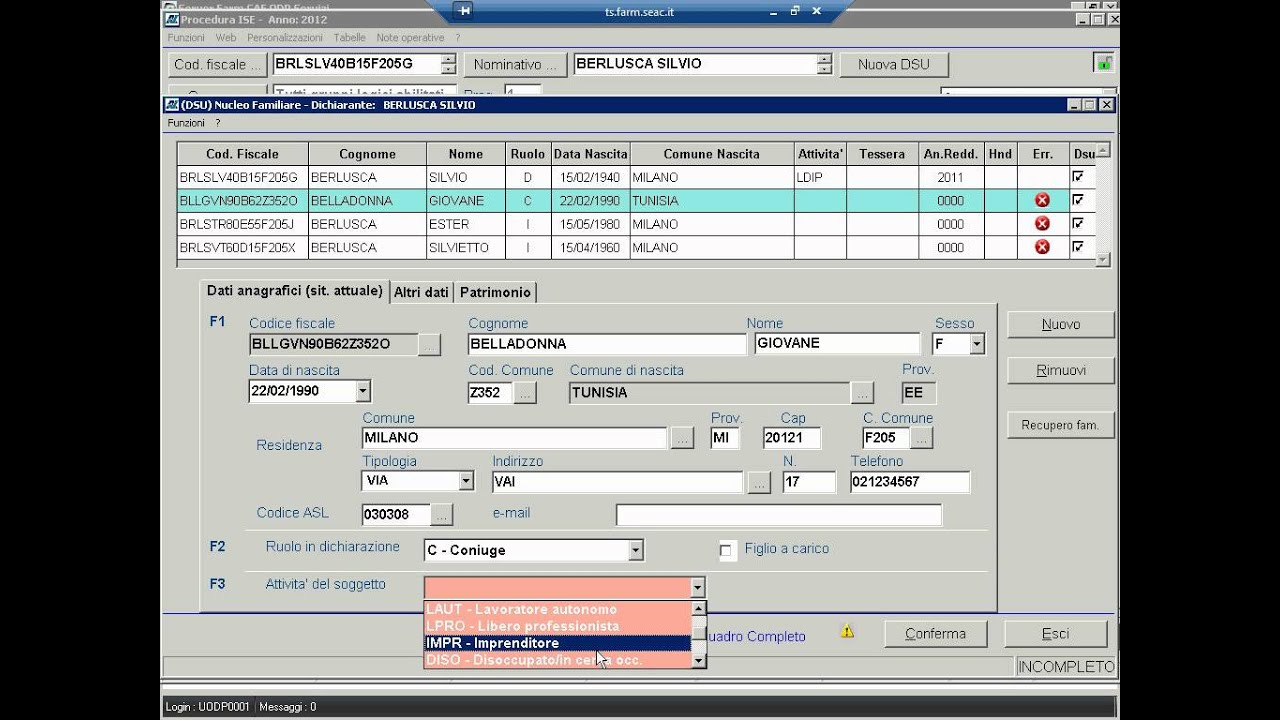Click the empty e-mail field
The width and height of the screenshot is (1280, 720).
tap(779, 515)
